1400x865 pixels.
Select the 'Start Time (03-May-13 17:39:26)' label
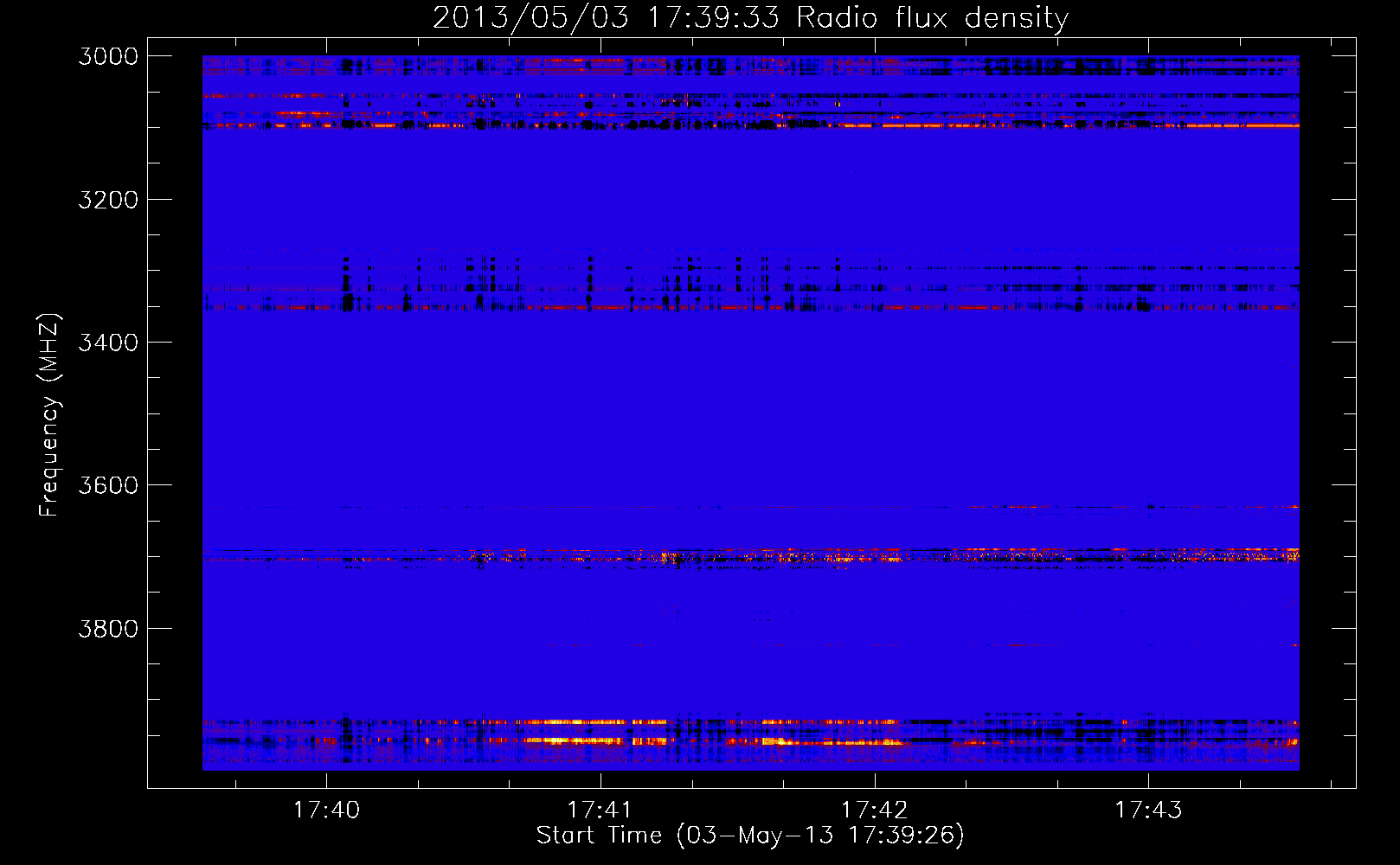tap(750, 836)
